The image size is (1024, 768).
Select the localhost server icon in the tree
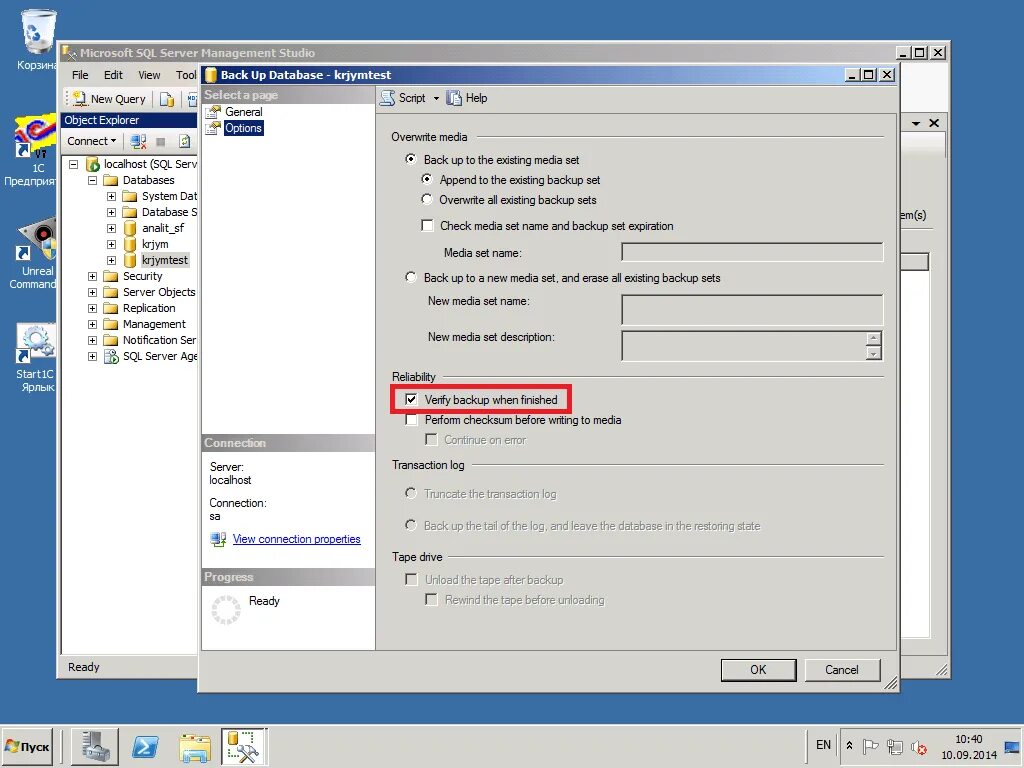pyautogui.click(x=93, y=164)
